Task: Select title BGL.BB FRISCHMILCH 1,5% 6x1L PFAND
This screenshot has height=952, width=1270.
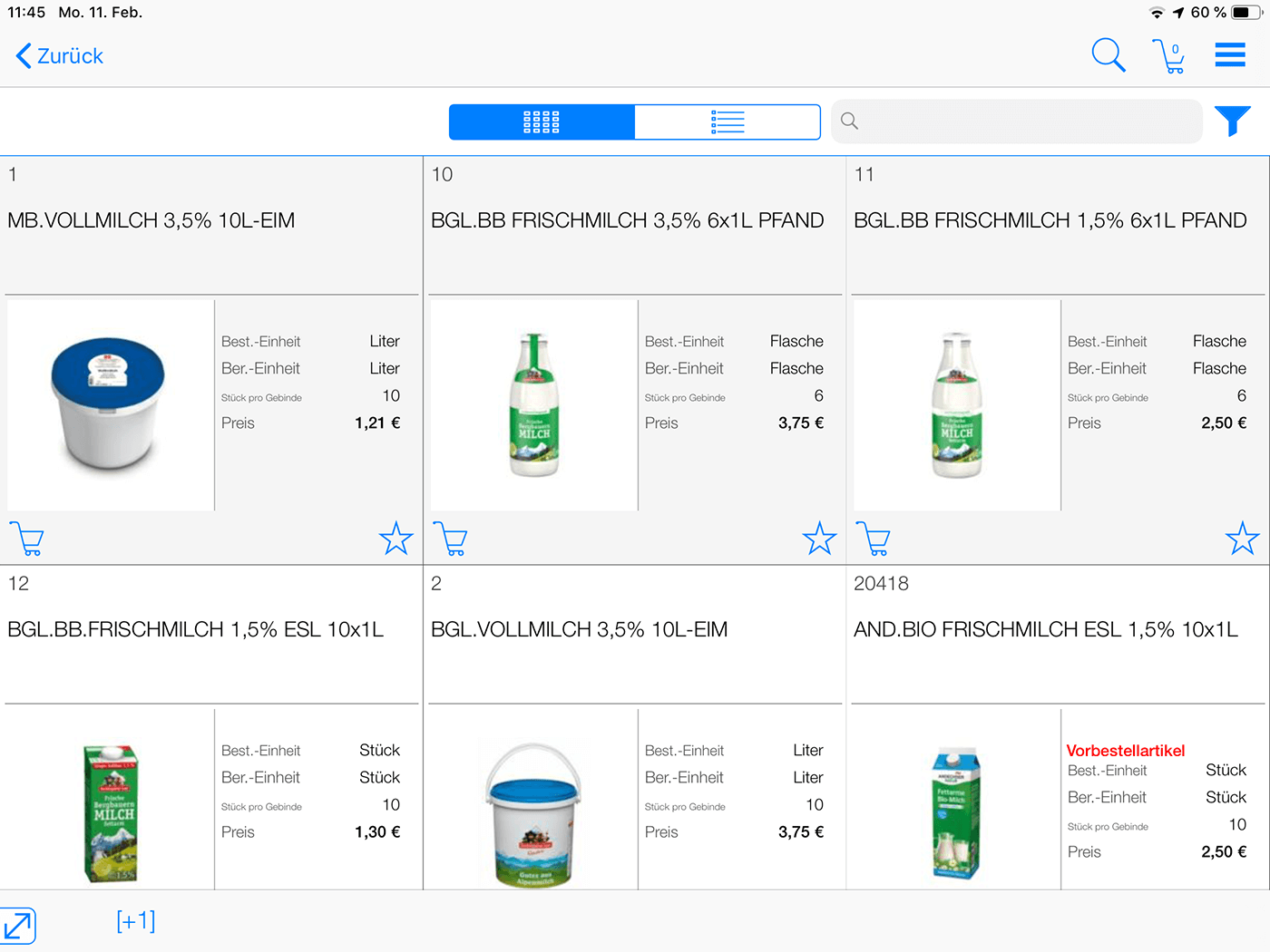Action: (1050, 220)
